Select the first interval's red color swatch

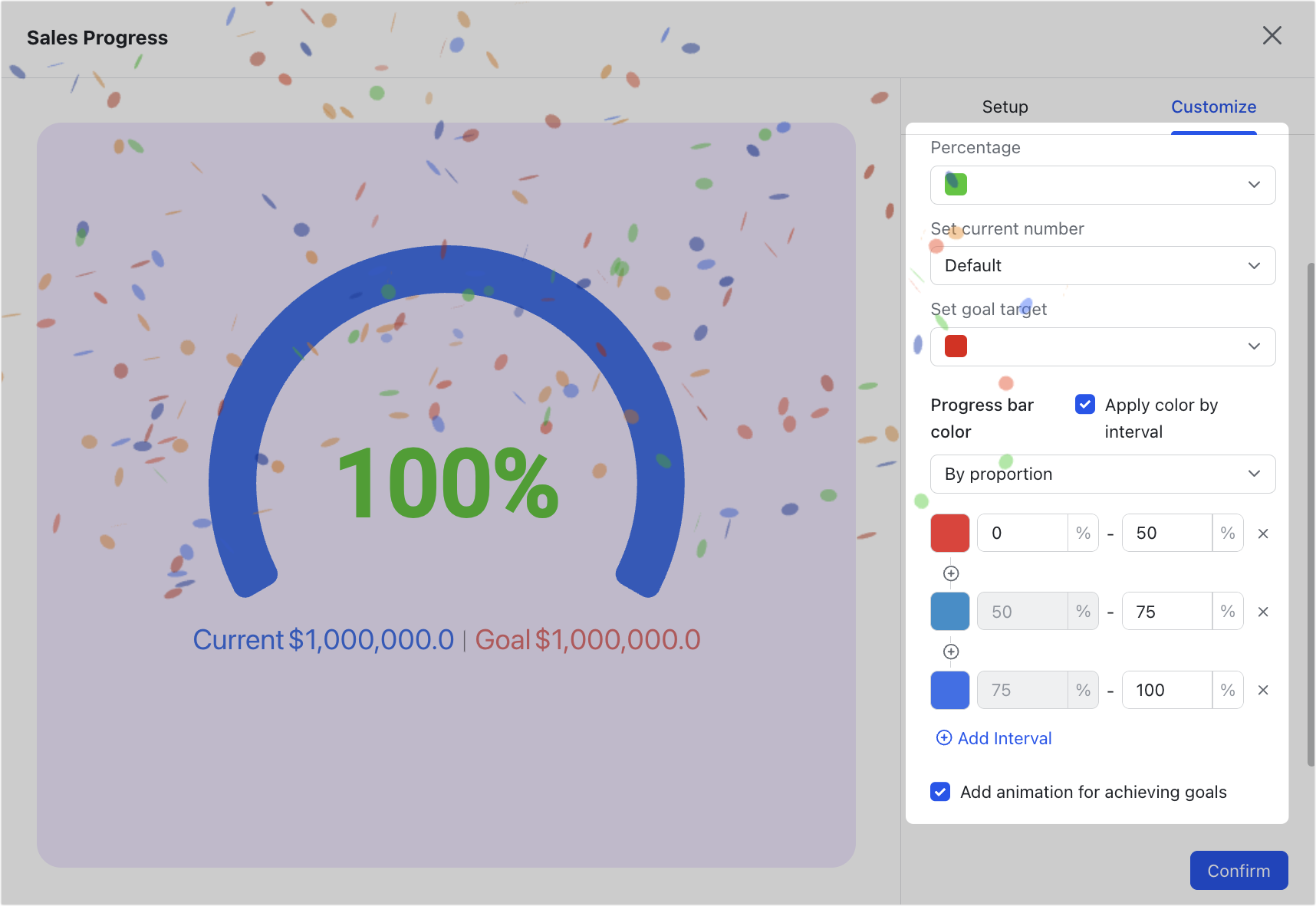pos(949,533)
